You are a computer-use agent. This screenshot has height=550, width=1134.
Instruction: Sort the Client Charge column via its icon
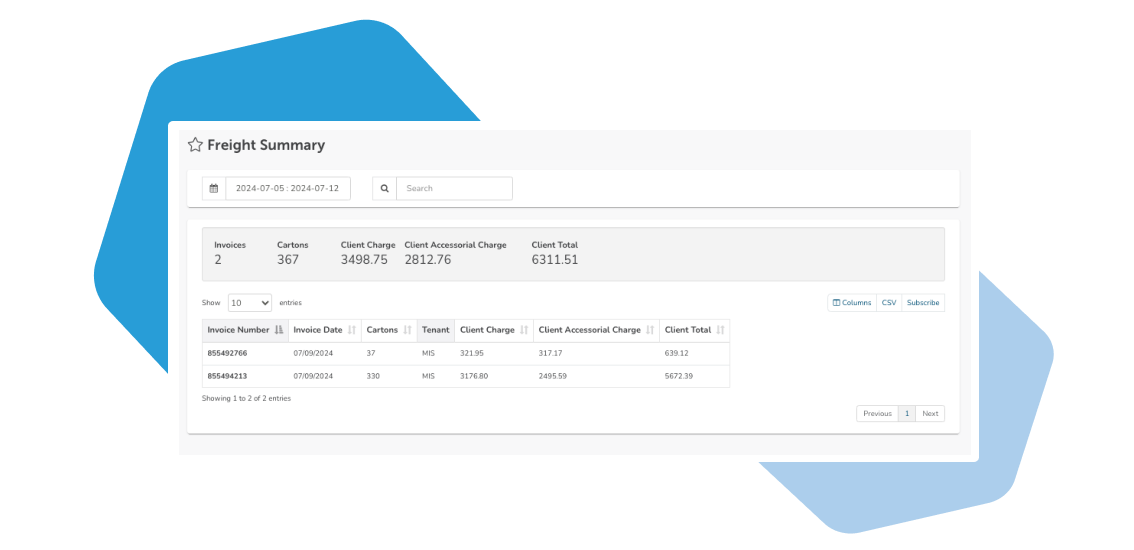coord(524,330)
